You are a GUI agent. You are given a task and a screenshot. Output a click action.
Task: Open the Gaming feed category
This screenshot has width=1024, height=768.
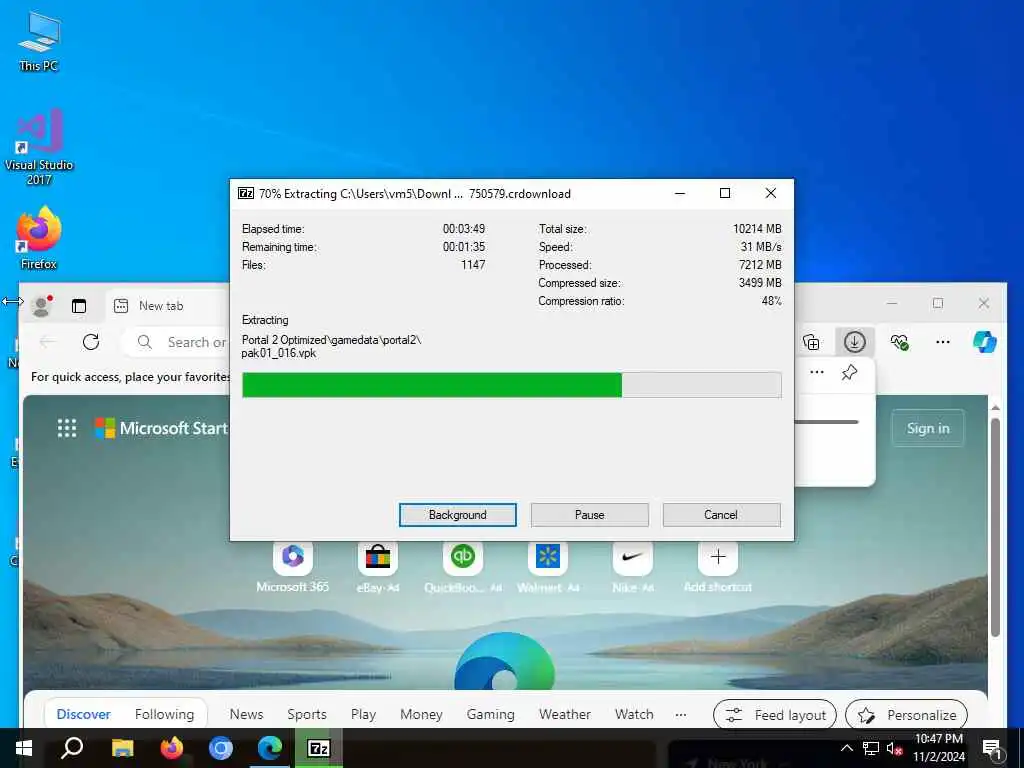[490, 714]
